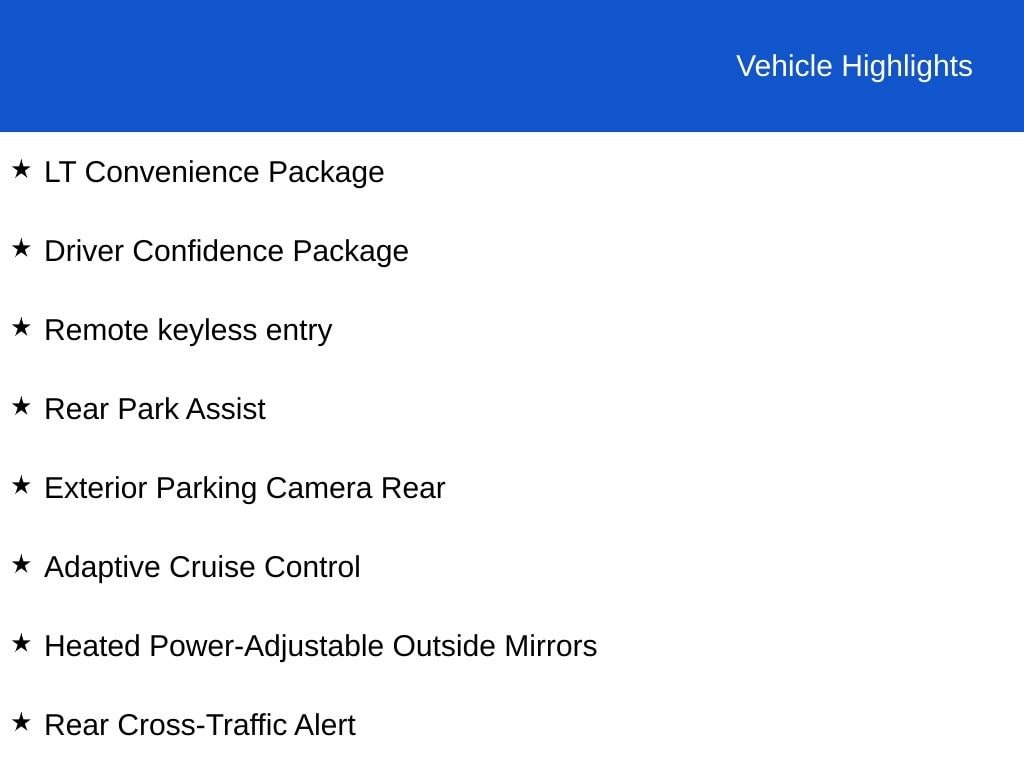Select Heated Power-Adjustable Outside Mirrors text
1024x768 pixels.
(320, 646)
